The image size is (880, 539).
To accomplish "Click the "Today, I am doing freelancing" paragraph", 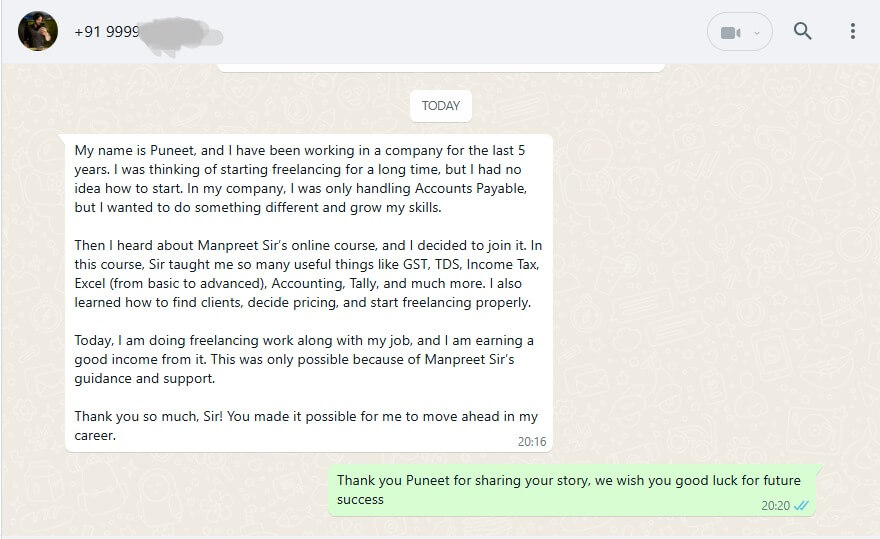I will pyautogui.click(x=300, y=360).
